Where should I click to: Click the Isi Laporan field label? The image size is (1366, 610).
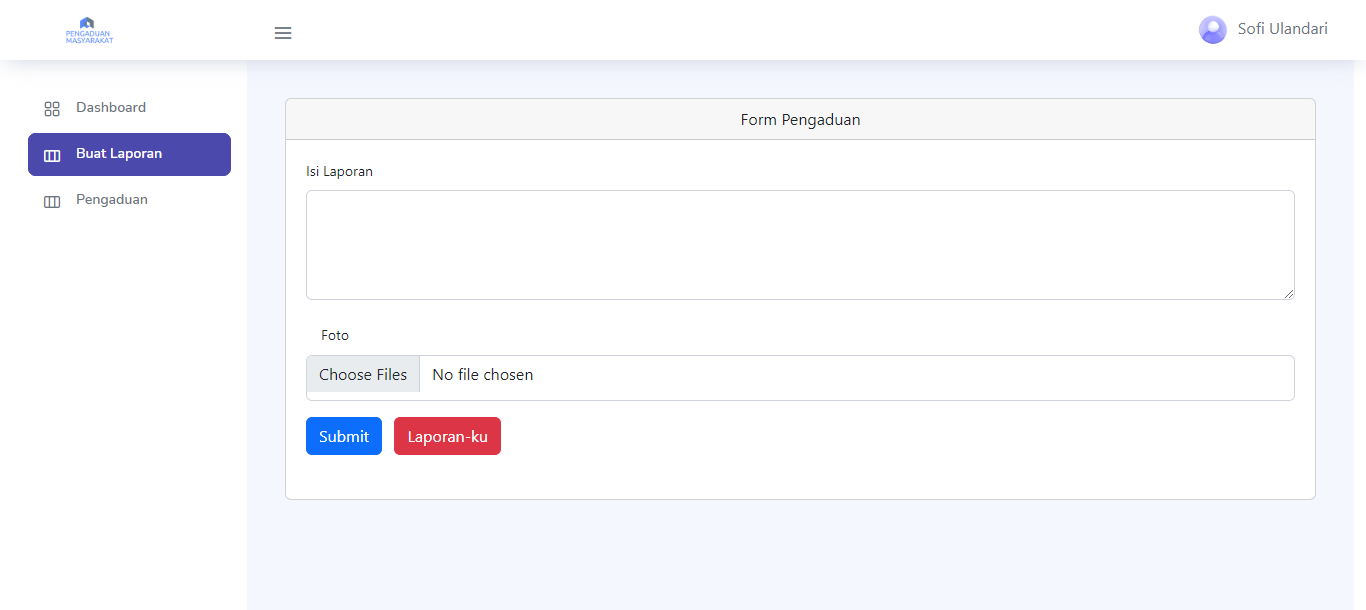339,172
